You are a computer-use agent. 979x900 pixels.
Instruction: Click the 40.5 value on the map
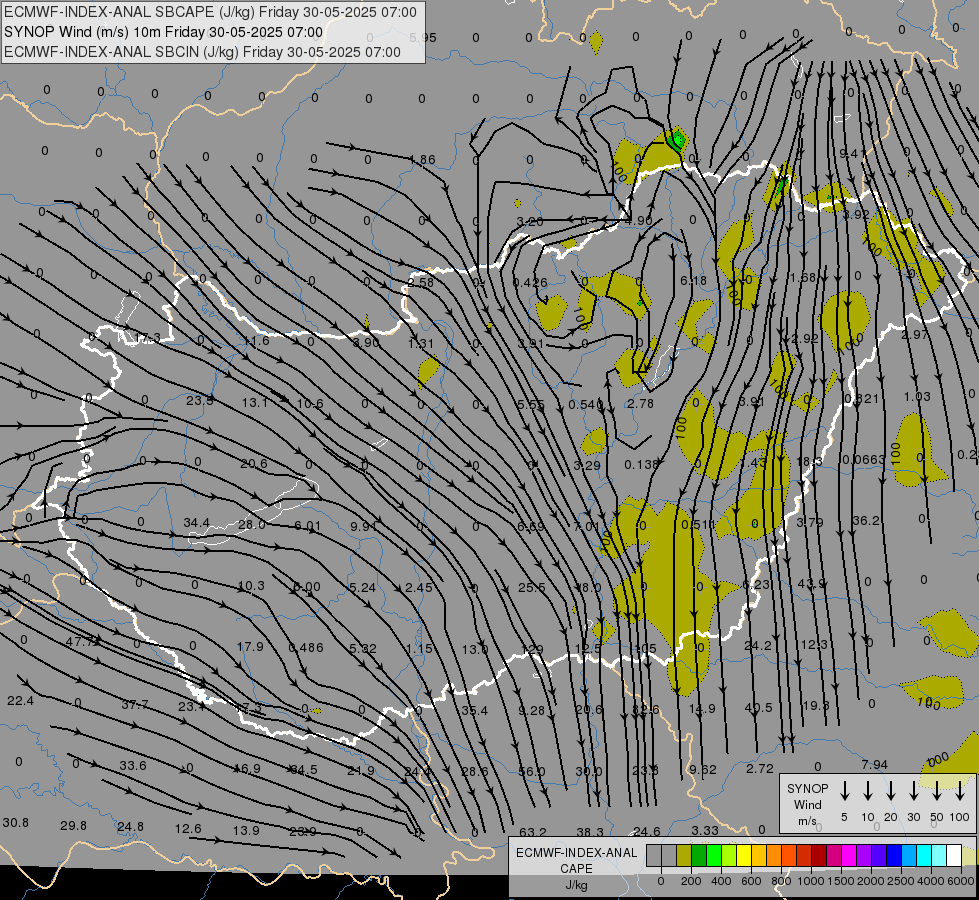759,708
